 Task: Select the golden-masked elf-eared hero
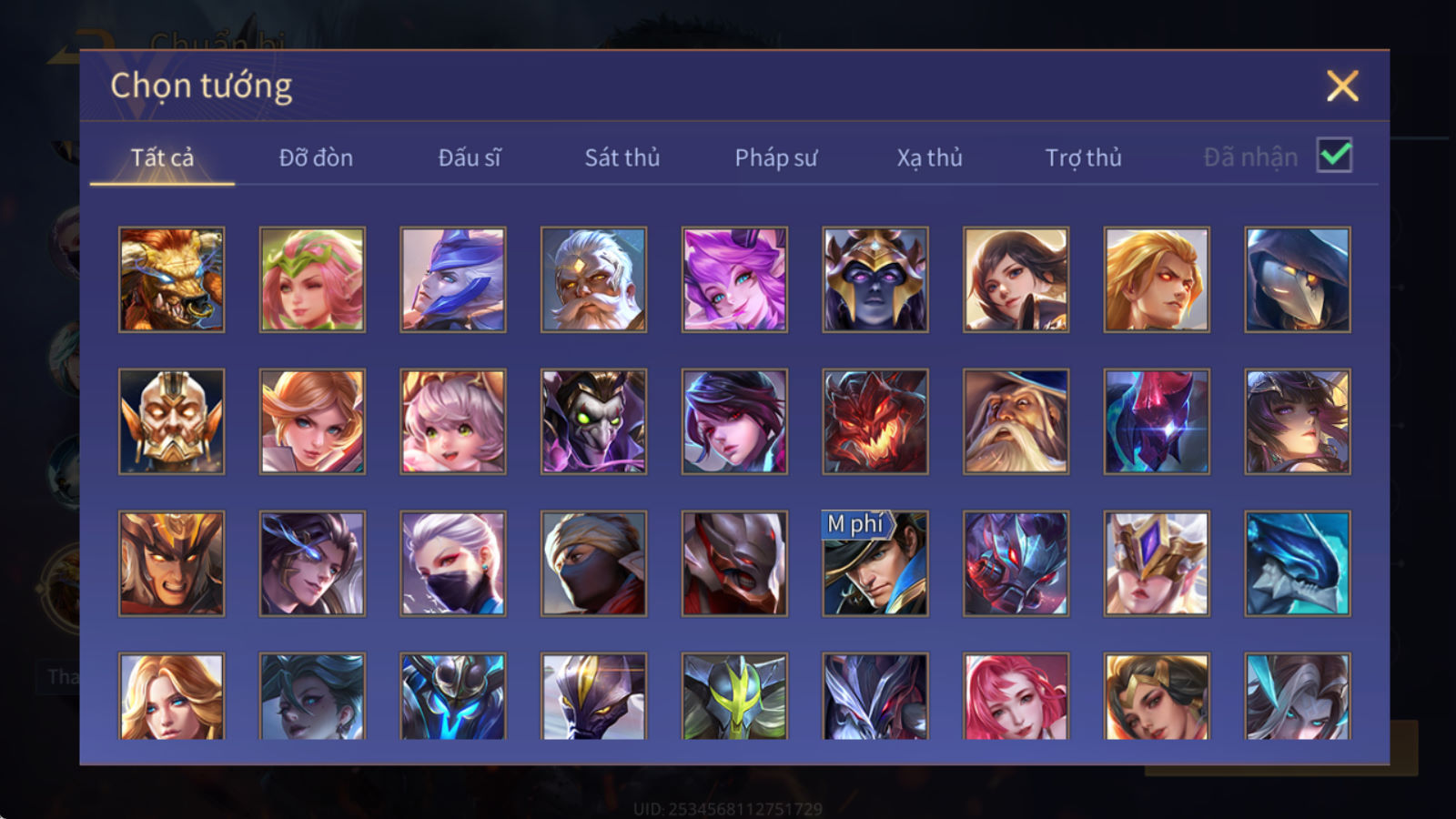pyautogui.click(x=171, y=421)
